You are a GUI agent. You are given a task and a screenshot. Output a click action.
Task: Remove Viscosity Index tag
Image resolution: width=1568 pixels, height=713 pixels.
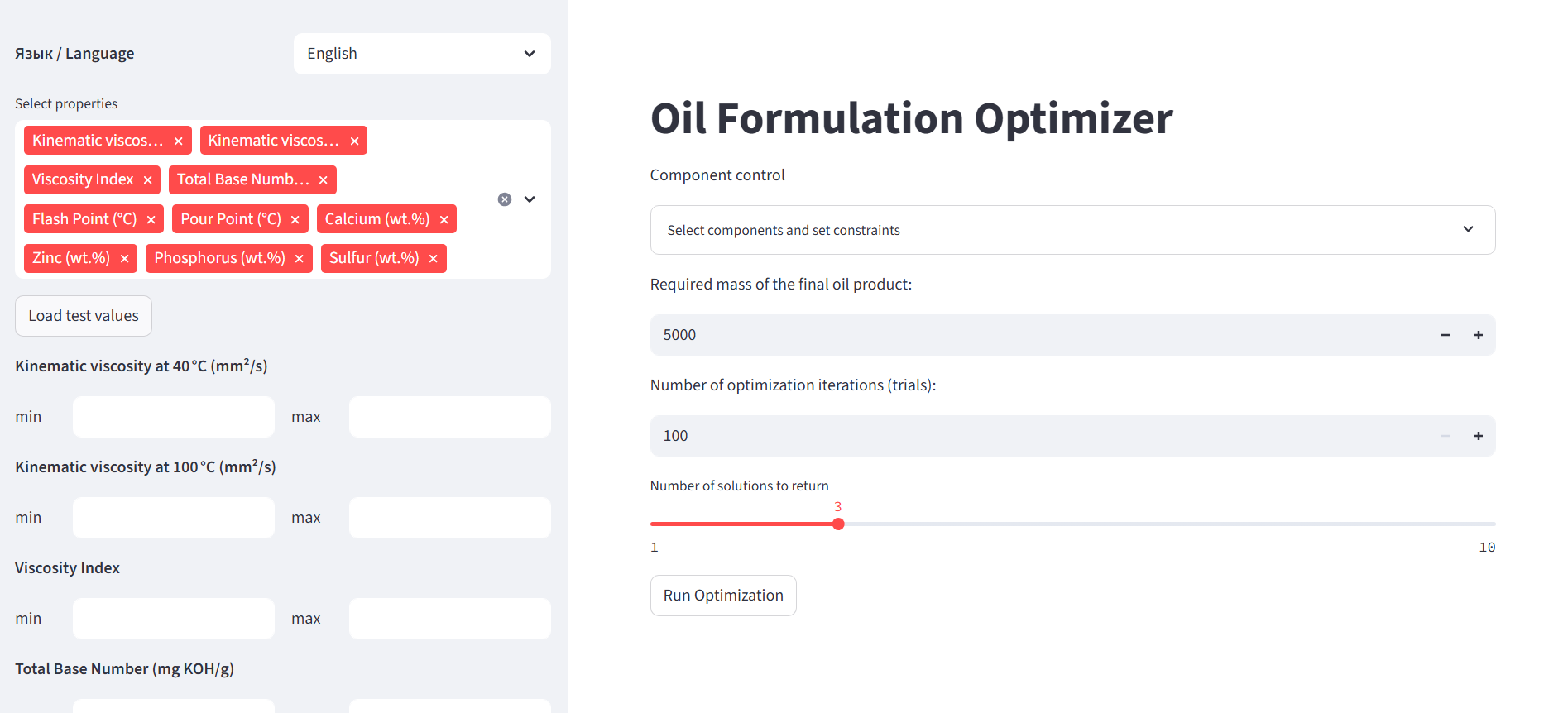147,180
